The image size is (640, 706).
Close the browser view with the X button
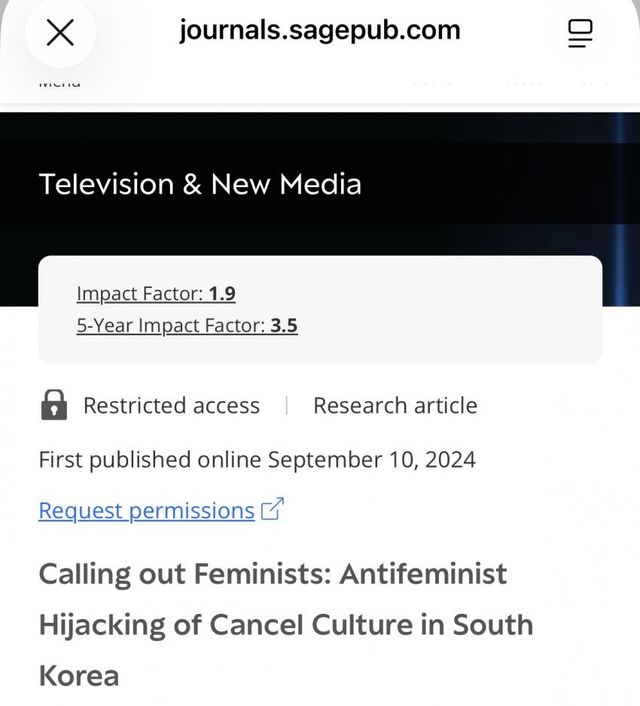click(60, 32)
